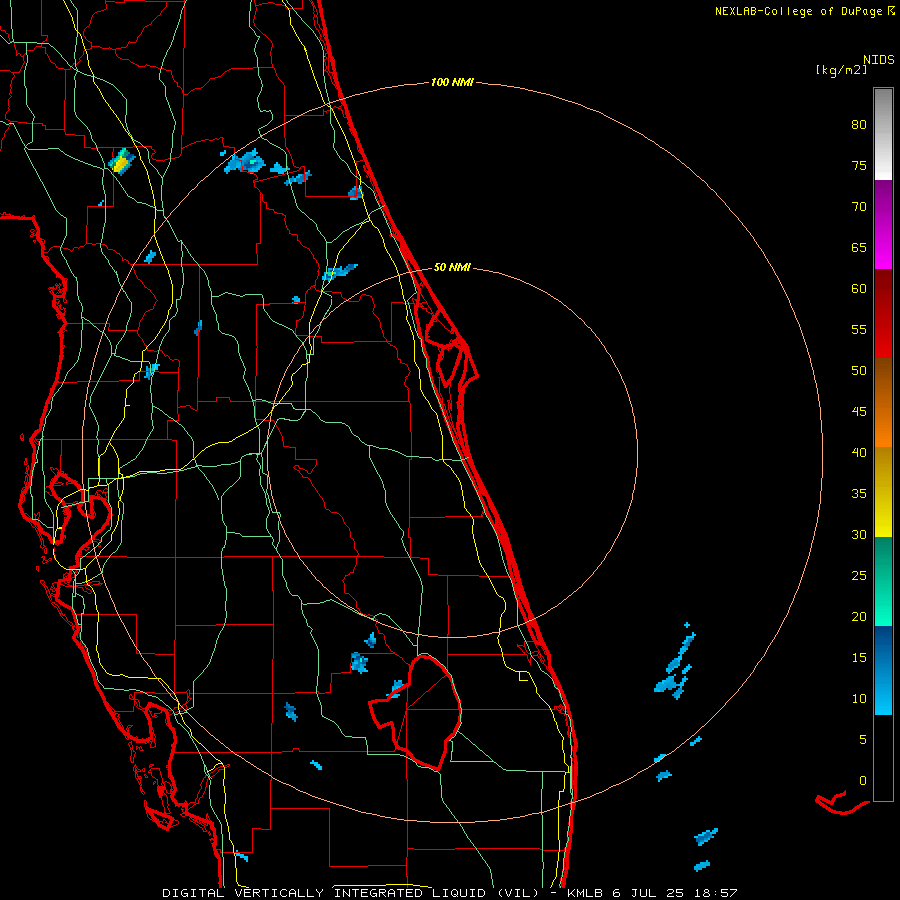This screenshot has height=900, width=900.
Task: Select the 75 value on the VIL scale
Action: click(x=859, y=165)
